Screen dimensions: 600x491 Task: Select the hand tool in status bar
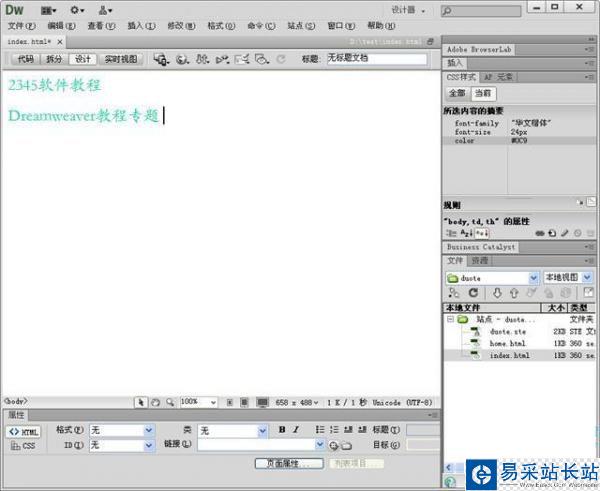(x=155, y=402)
